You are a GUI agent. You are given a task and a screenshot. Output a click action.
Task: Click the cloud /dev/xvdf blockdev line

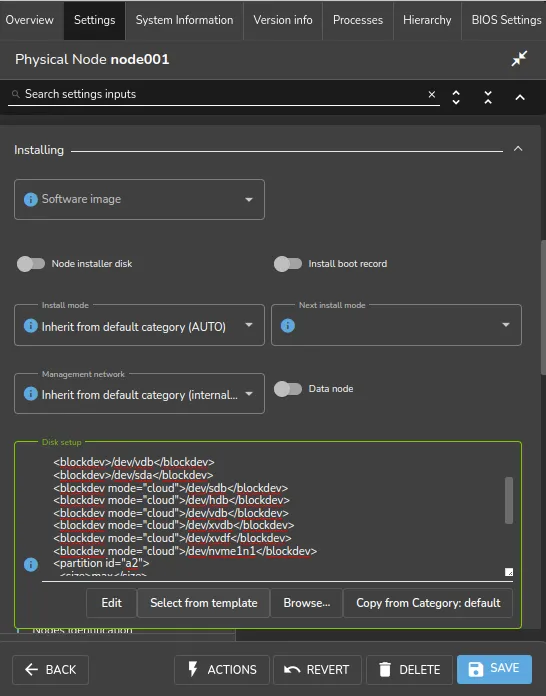pyautogui.click(x=172, y=538)
